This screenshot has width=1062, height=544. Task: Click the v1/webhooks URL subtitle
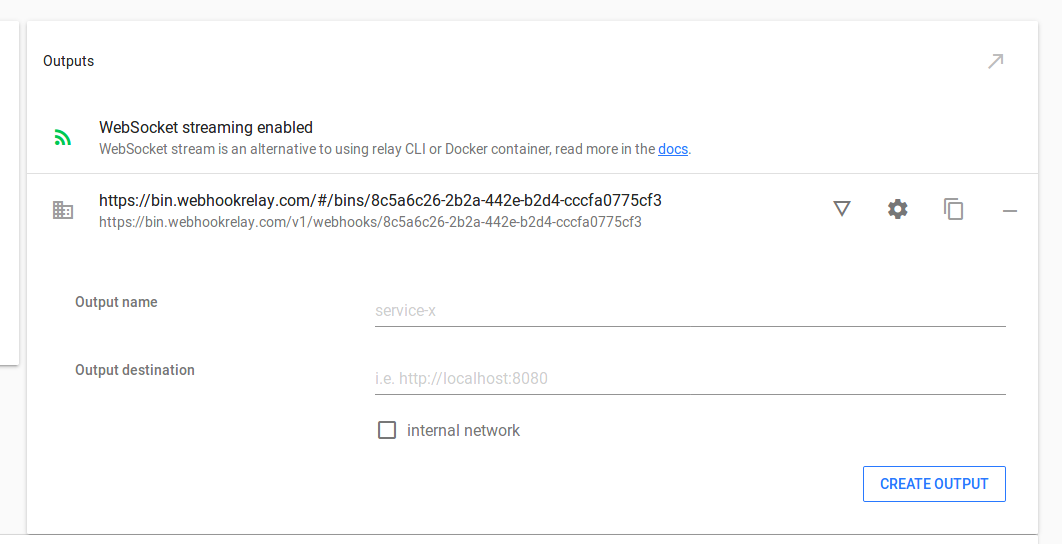click(370, 222)
